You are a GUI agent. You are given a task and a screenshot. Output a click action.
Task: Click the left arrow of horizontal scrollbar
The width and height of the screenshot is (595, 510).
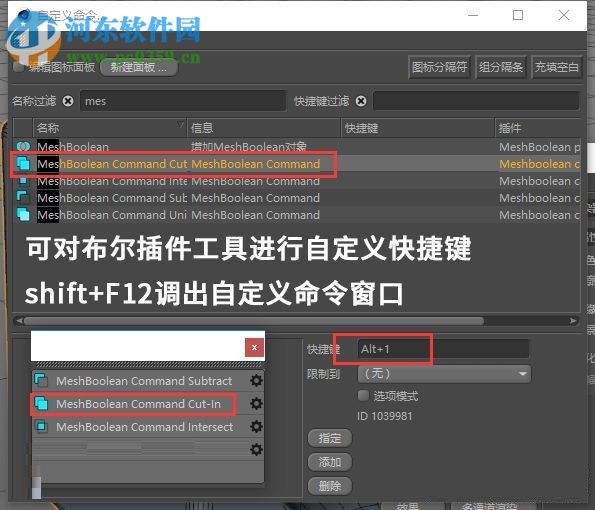(19, 321)
